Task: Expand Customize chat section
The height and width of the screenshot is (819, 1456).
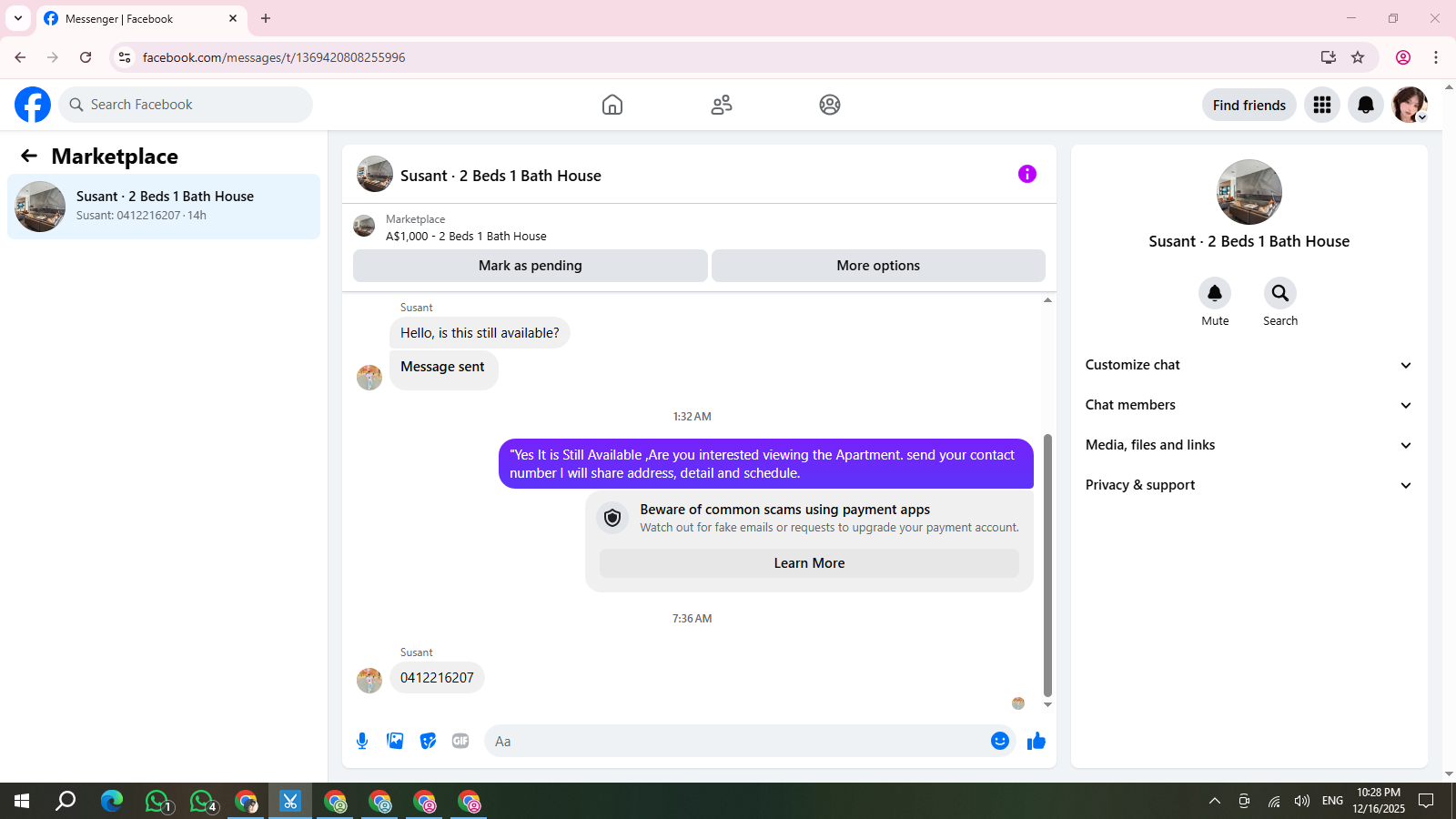Action: point(1249,365)
